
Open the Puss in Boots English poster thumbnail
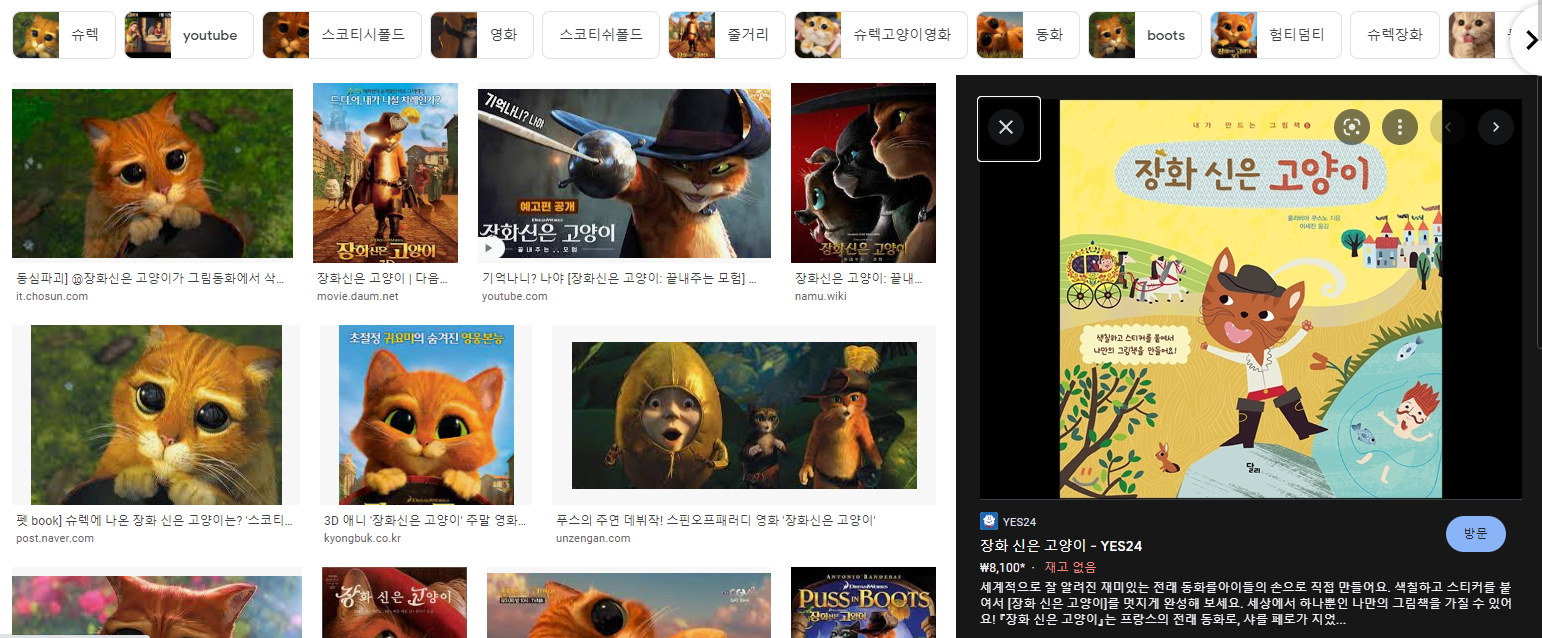[863, 603]
